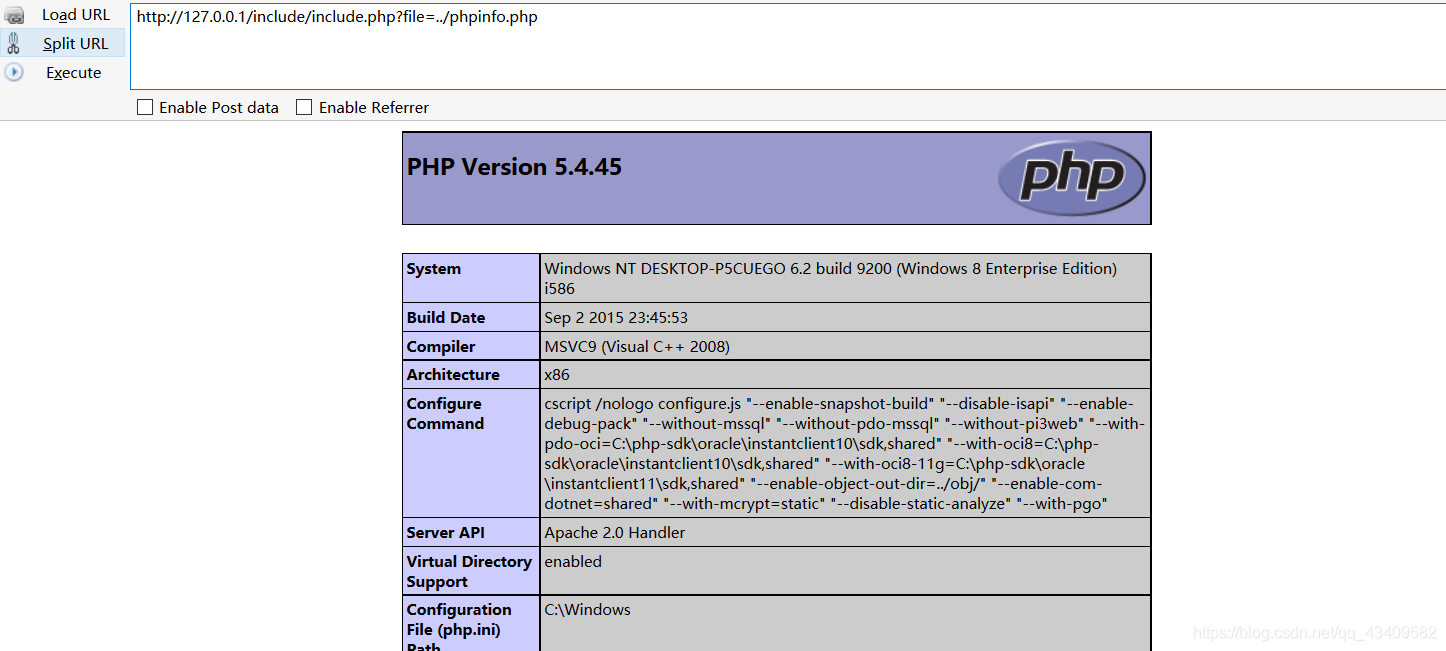Click the MSVC9 (Visual C++ 2008) value
This screenshot has width=1446, height=651.
point(637,347)
